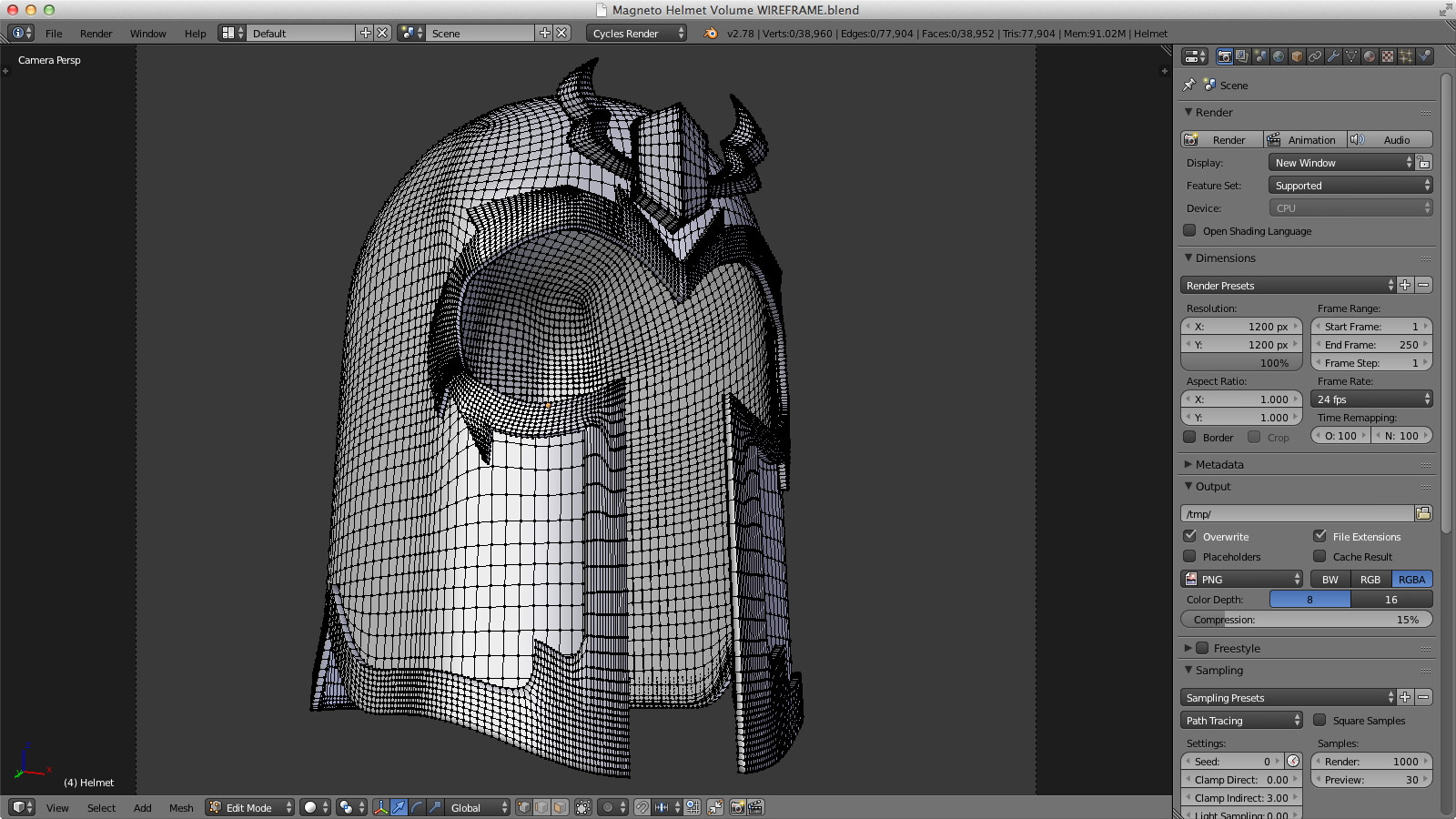Open the Edit Mode dropdown
This screenshot has height=819, width=1456.
[250, 807]
